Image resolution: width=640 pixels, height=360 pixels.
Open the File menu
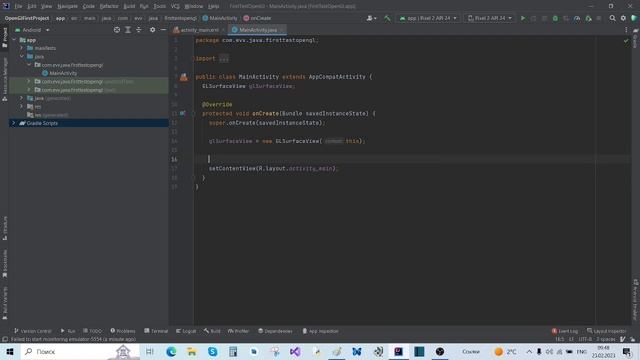tap(18, 6)
